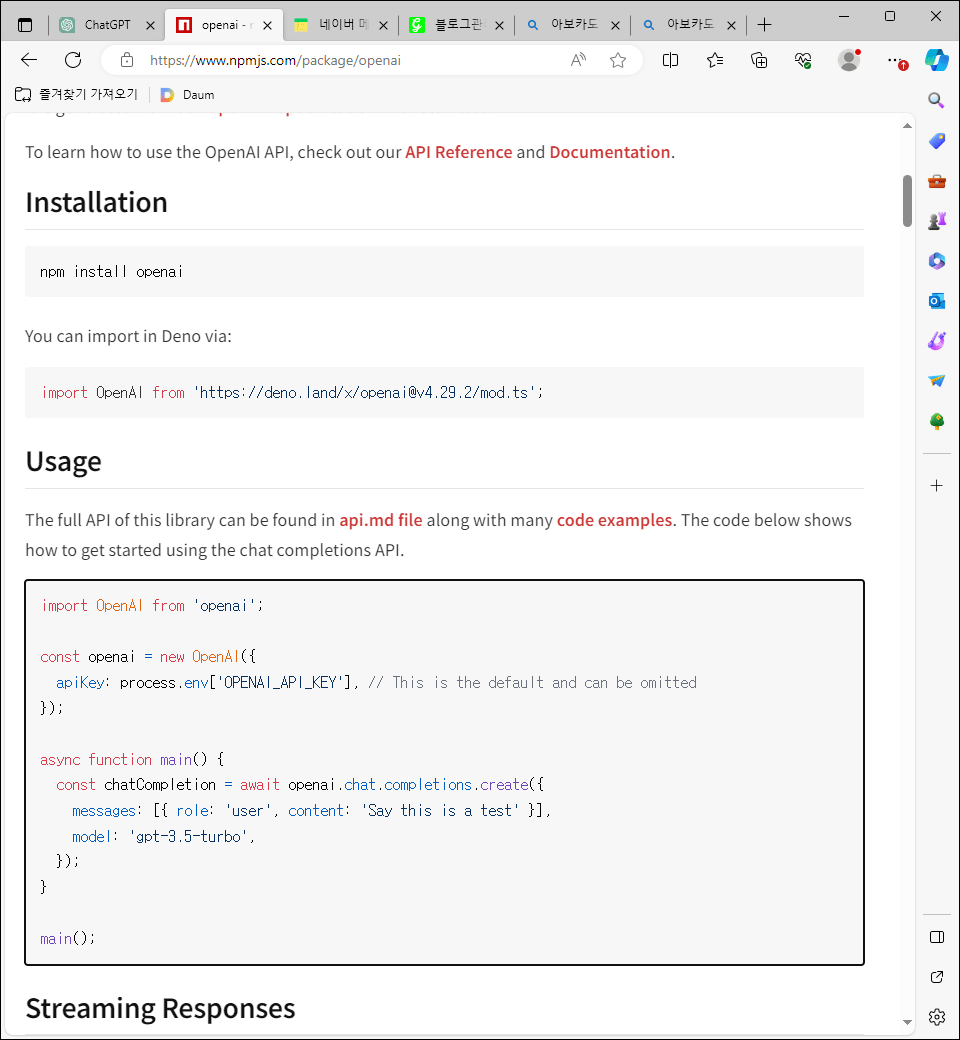
Task: Open Designer purple sidebar icon
Action: 936,341
